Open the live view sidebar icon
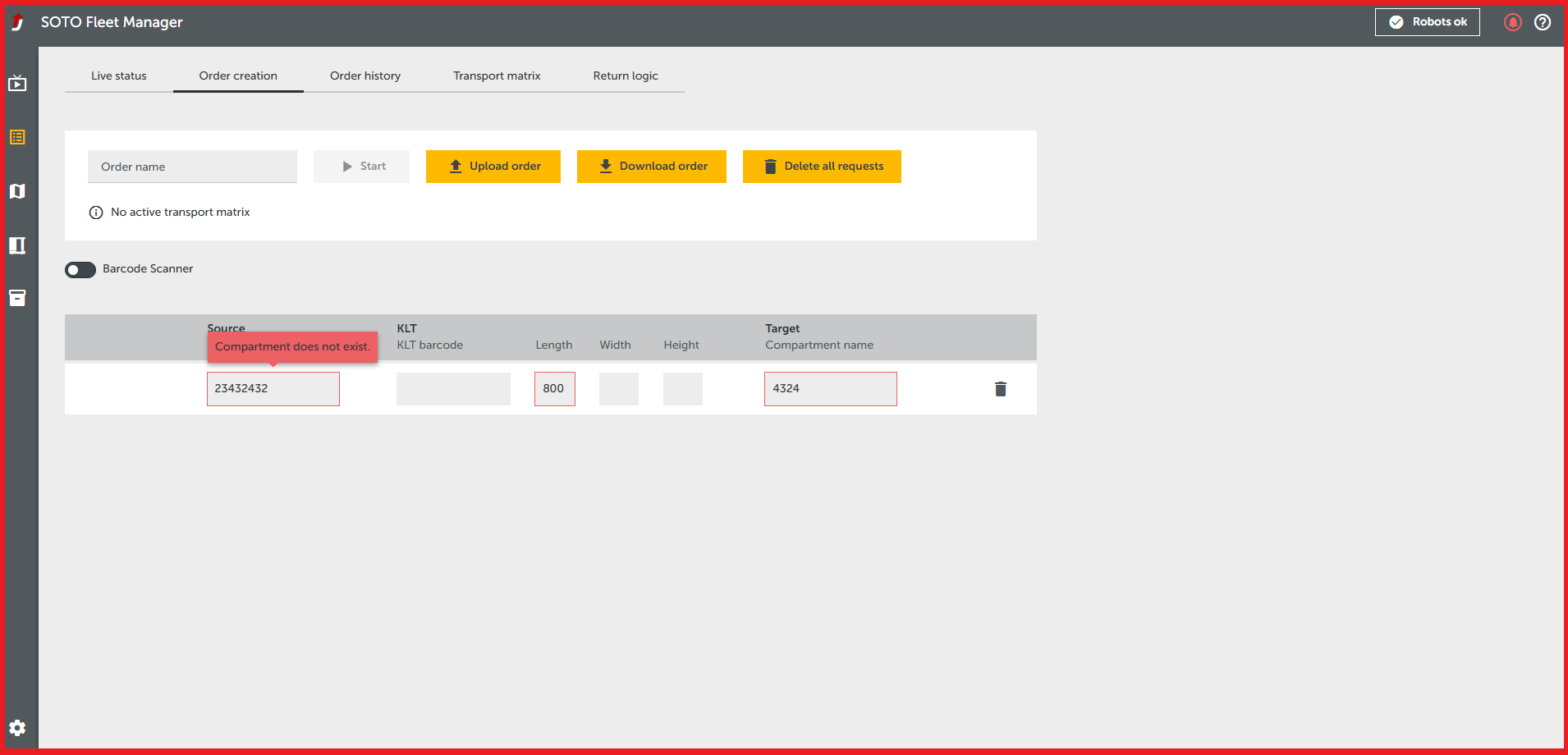 [x=17, y=83]
